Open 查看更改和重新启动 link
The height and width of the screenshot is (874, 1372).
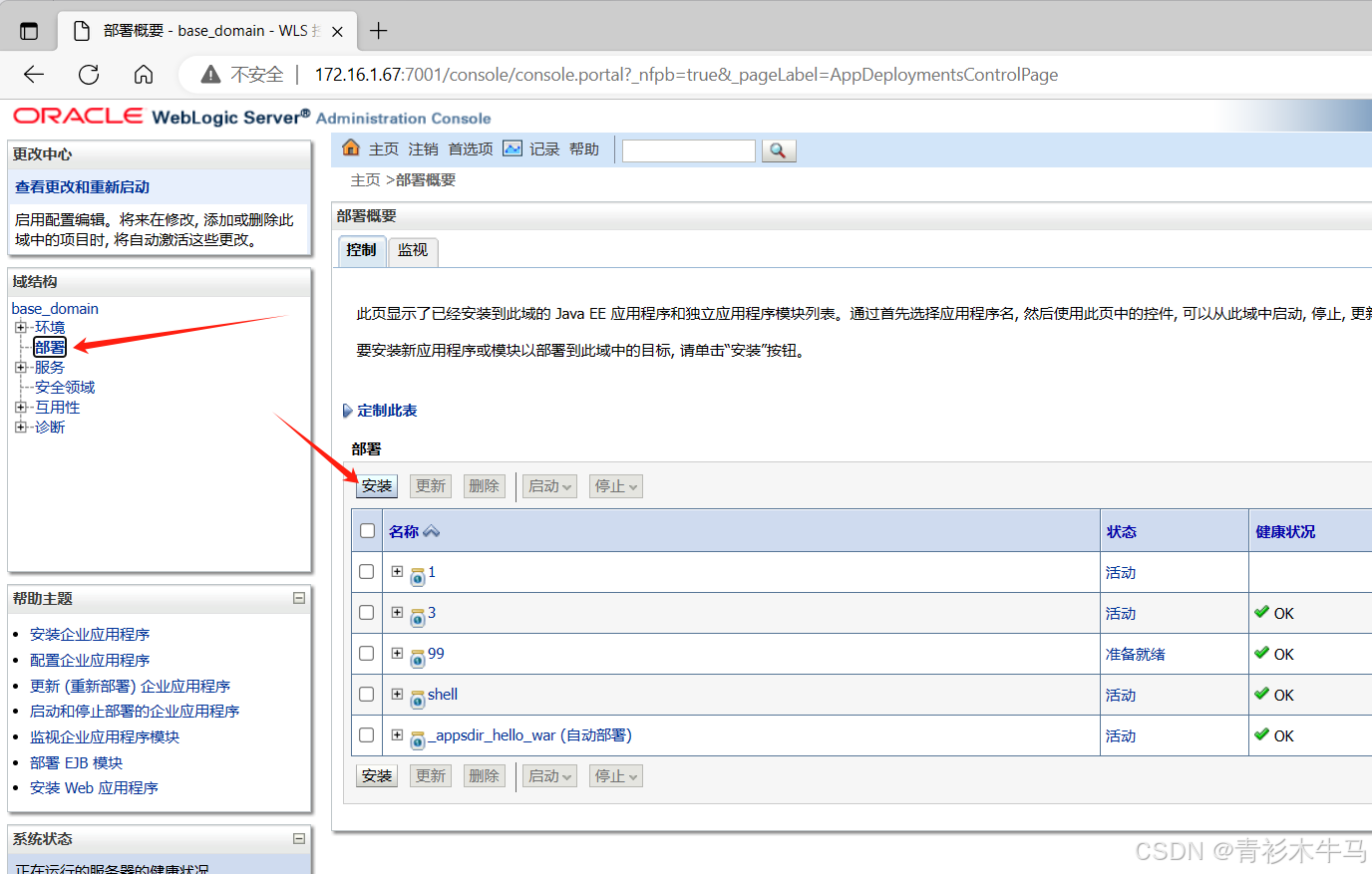point(82,187)
